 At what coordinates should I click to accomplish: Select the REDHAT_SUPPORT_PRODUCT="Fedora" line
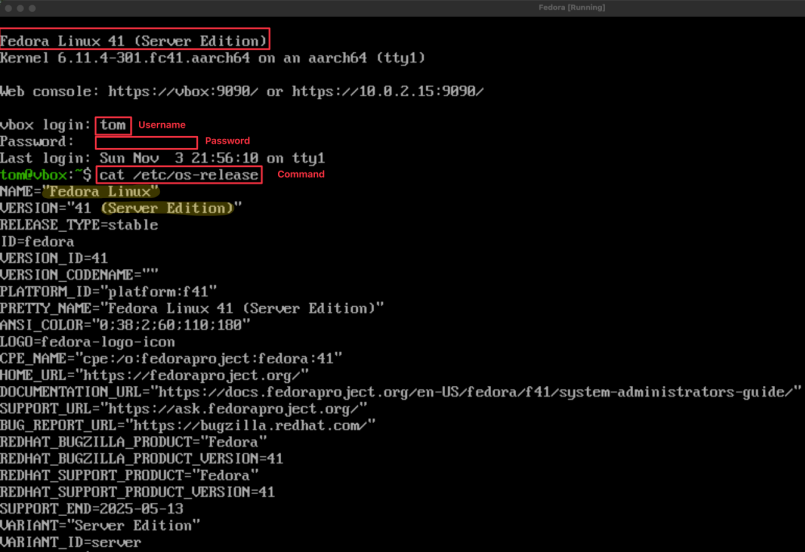129,475
